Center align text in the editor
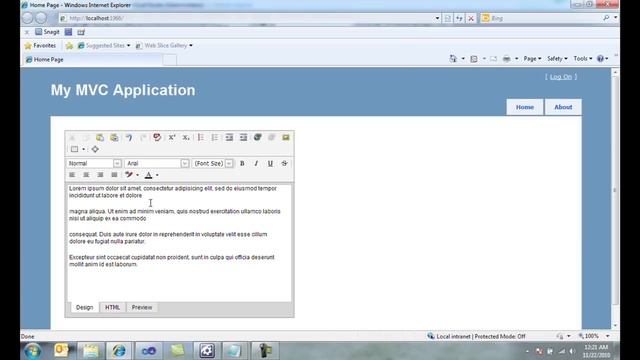This screenshot has width=640, height=360. point(86,175)
